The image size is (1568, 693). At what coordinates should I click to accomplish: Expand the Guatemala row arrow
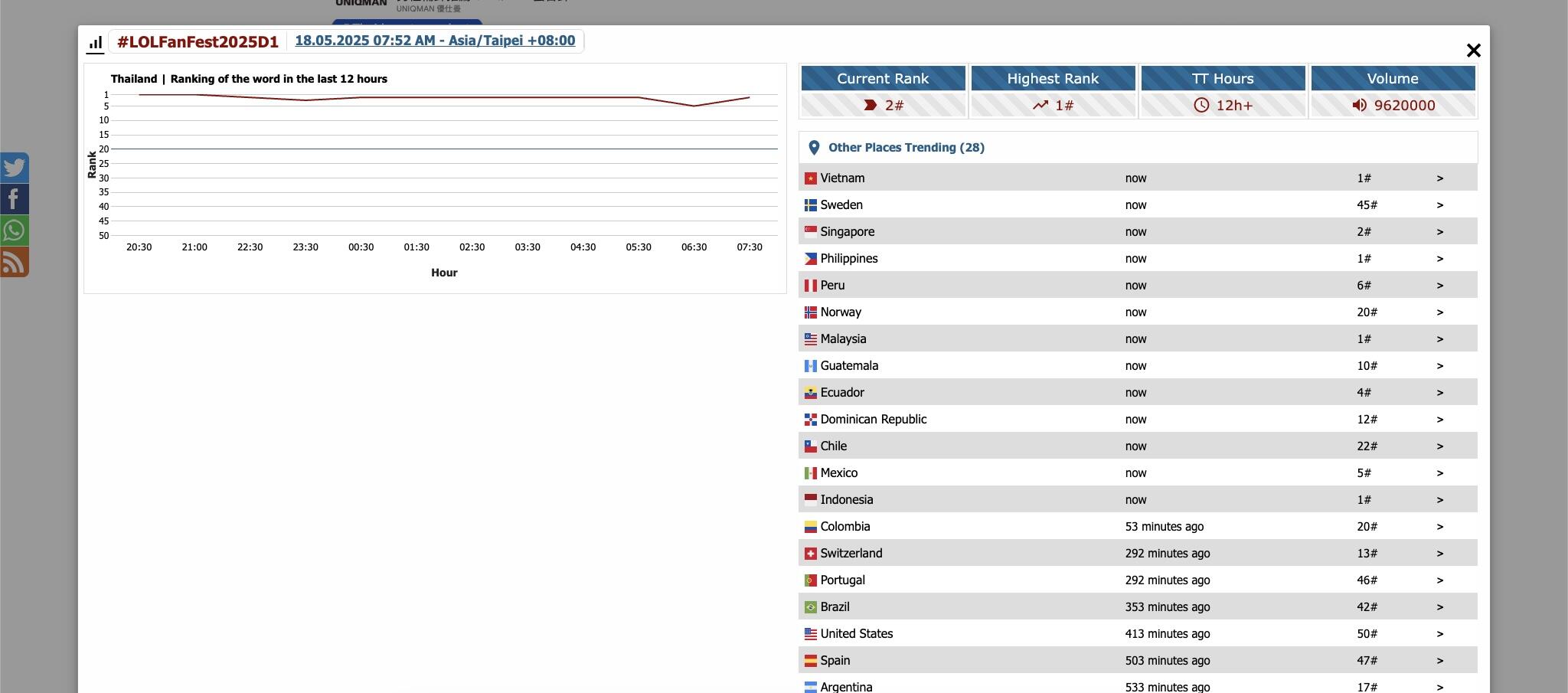click(x=1439, y=366)
